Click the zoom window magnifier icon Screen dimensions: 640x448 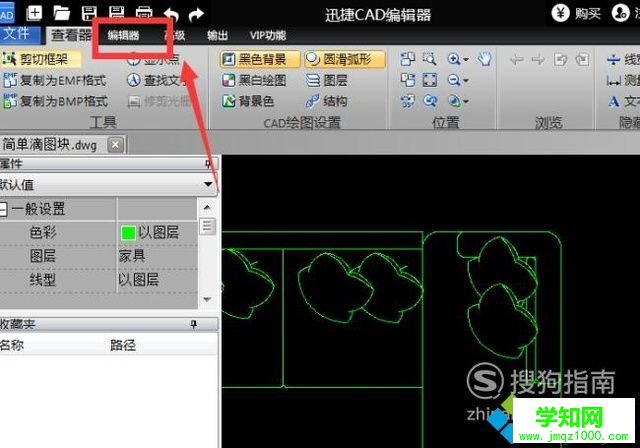(429, 60)
